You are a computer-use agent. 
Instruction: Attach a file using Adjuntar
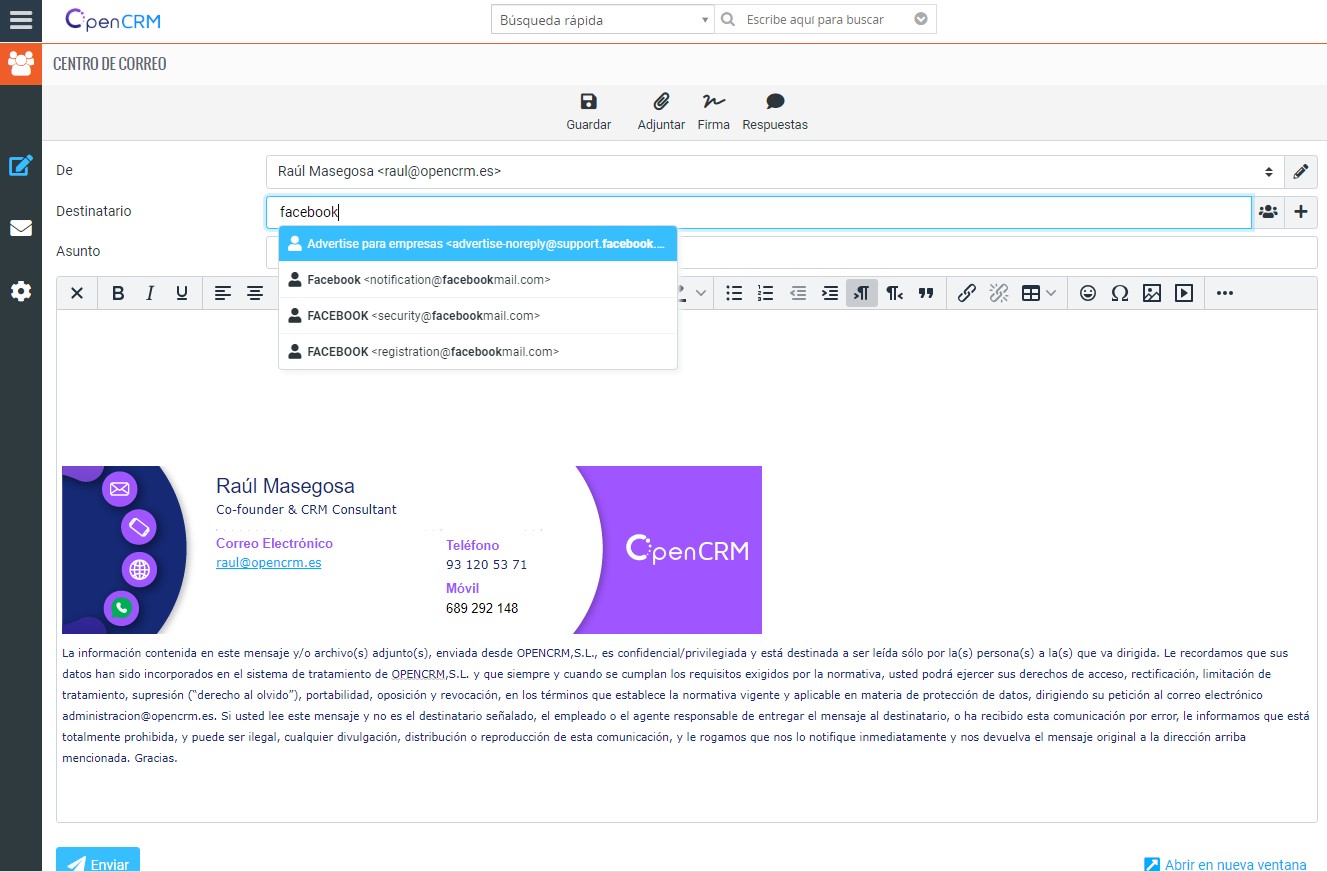click(x=661, y=112)
